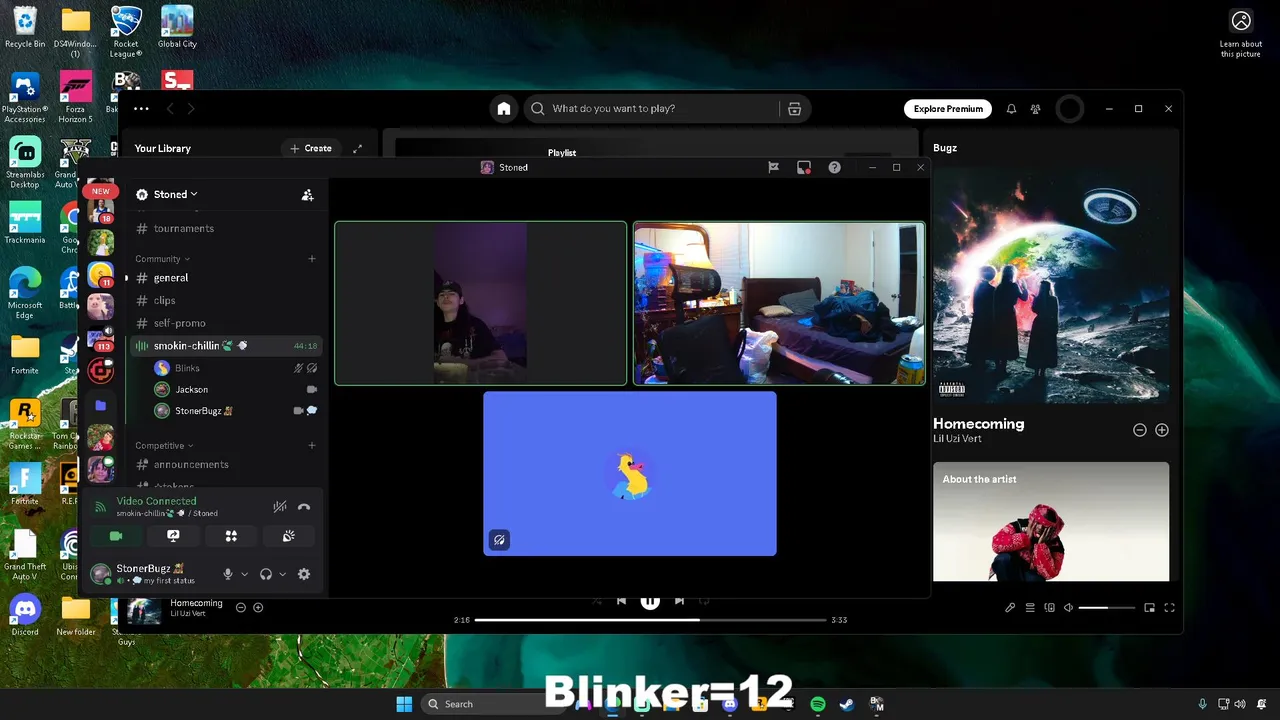The image size is (1280, 720).
Task: Open Discord folder in server list
Action: click(x=100, y=406)
